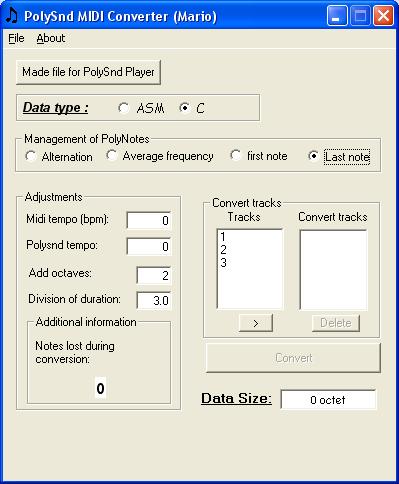Click the Polysnd tempo input field
Image resolution: width=399 pixels, height=484 pixels.
click(149, 246)
